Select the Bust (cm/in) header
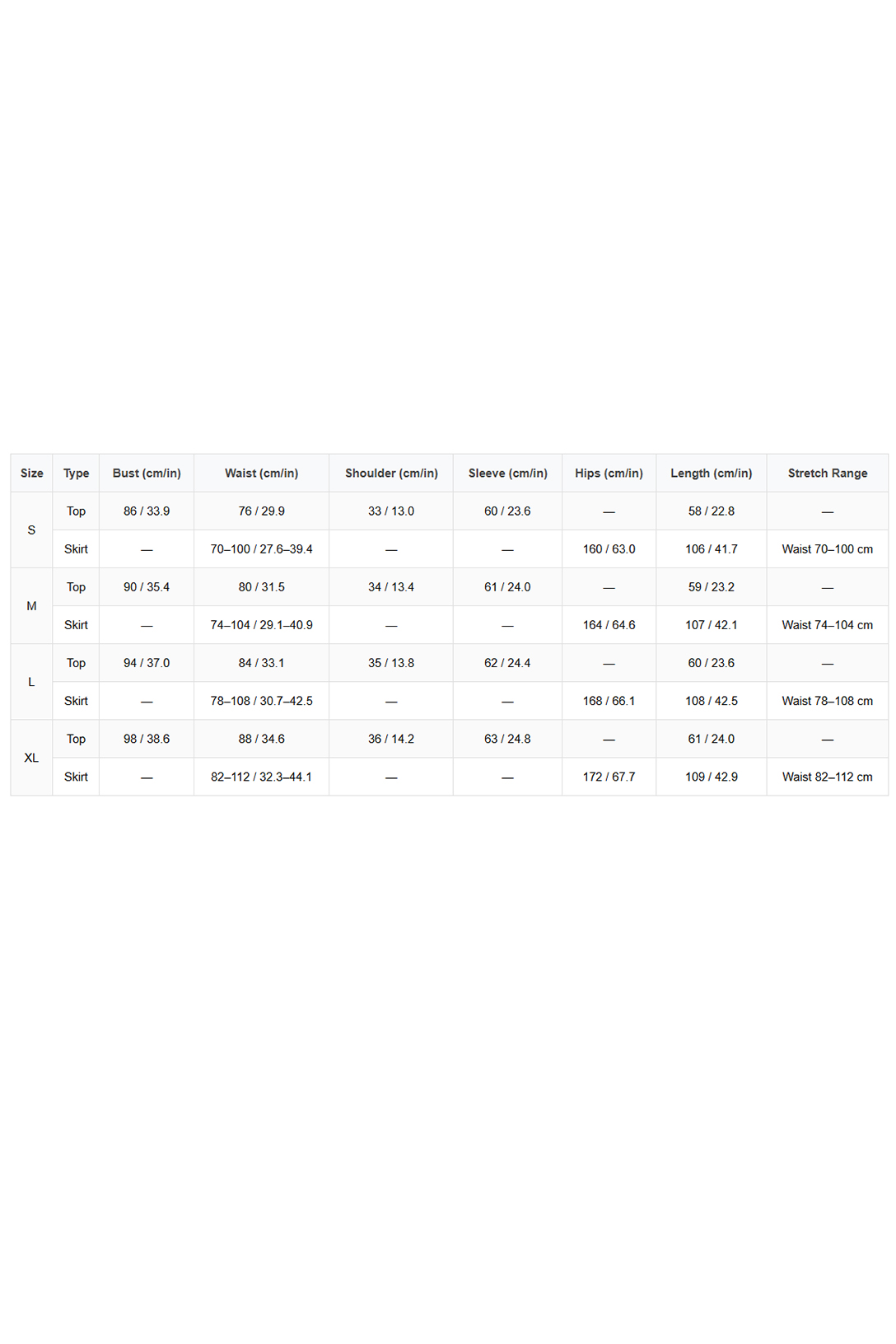The width and height of the screenshot is (896, 1344). [x=147, y=474]
